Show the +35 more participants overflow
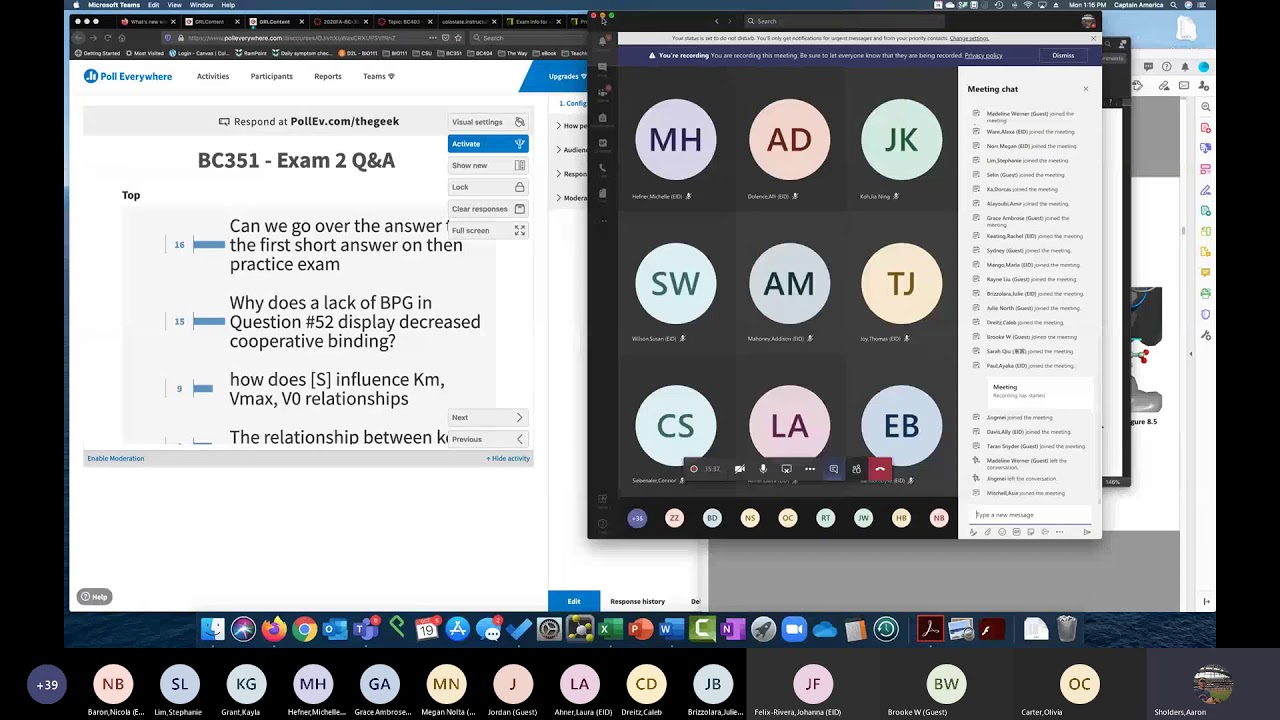The width and height of the screenshot is (1280, 720). pyautogui.click(x=637, y=518)
